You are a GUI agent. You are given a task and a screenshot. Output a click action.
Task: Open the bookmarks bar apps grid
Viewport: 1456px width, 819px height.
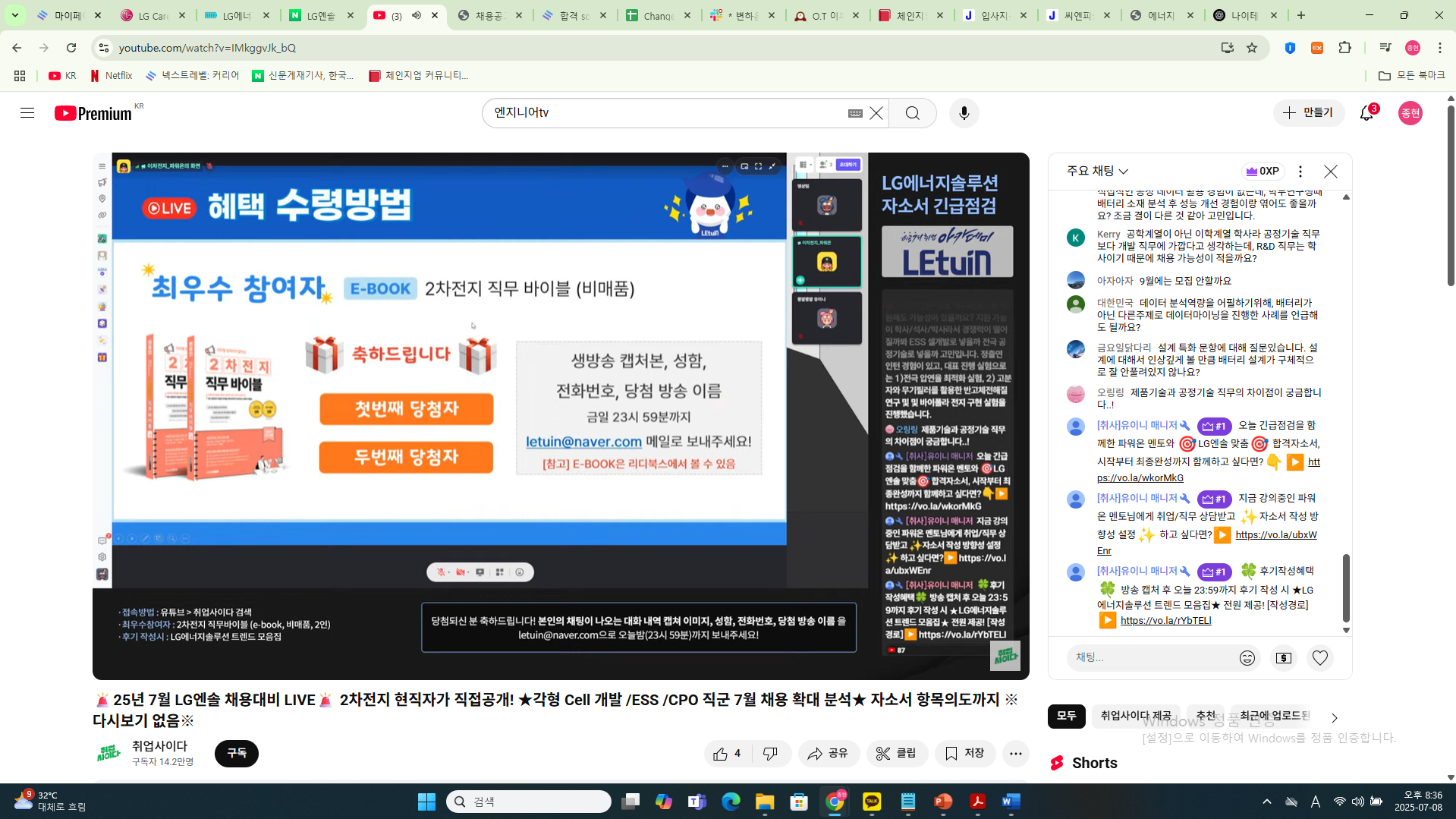pos(20,76)
